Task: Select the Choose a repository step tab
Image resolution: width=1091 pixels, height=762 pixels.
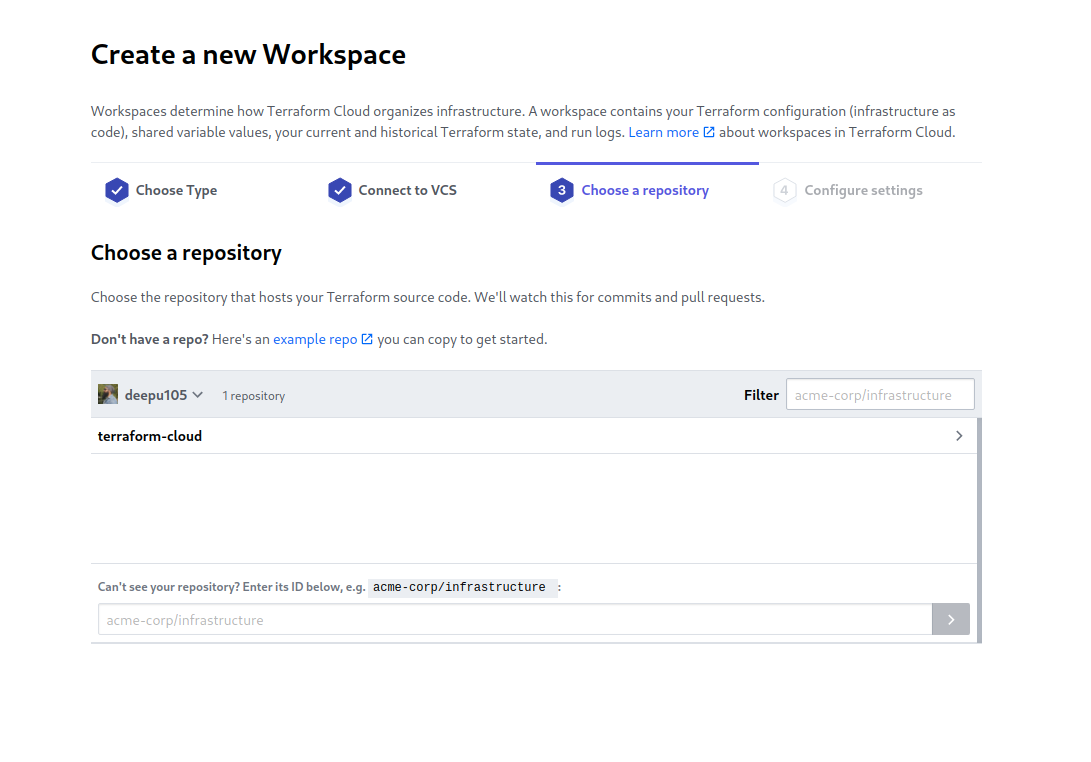Action: point(645,190)
